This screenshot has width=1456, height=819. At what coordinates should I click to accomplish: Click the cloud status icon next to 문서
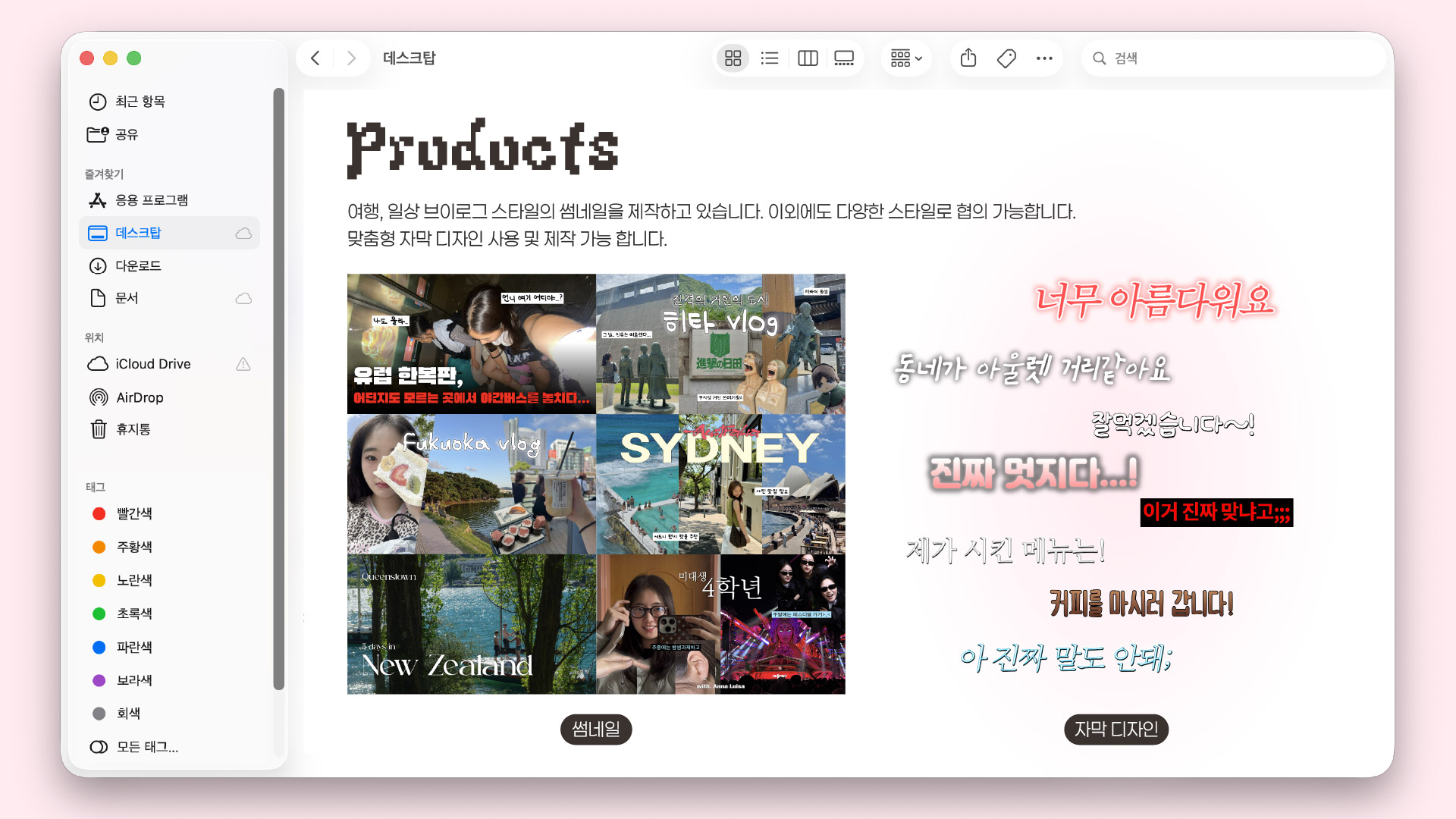(x=243, y=299)
